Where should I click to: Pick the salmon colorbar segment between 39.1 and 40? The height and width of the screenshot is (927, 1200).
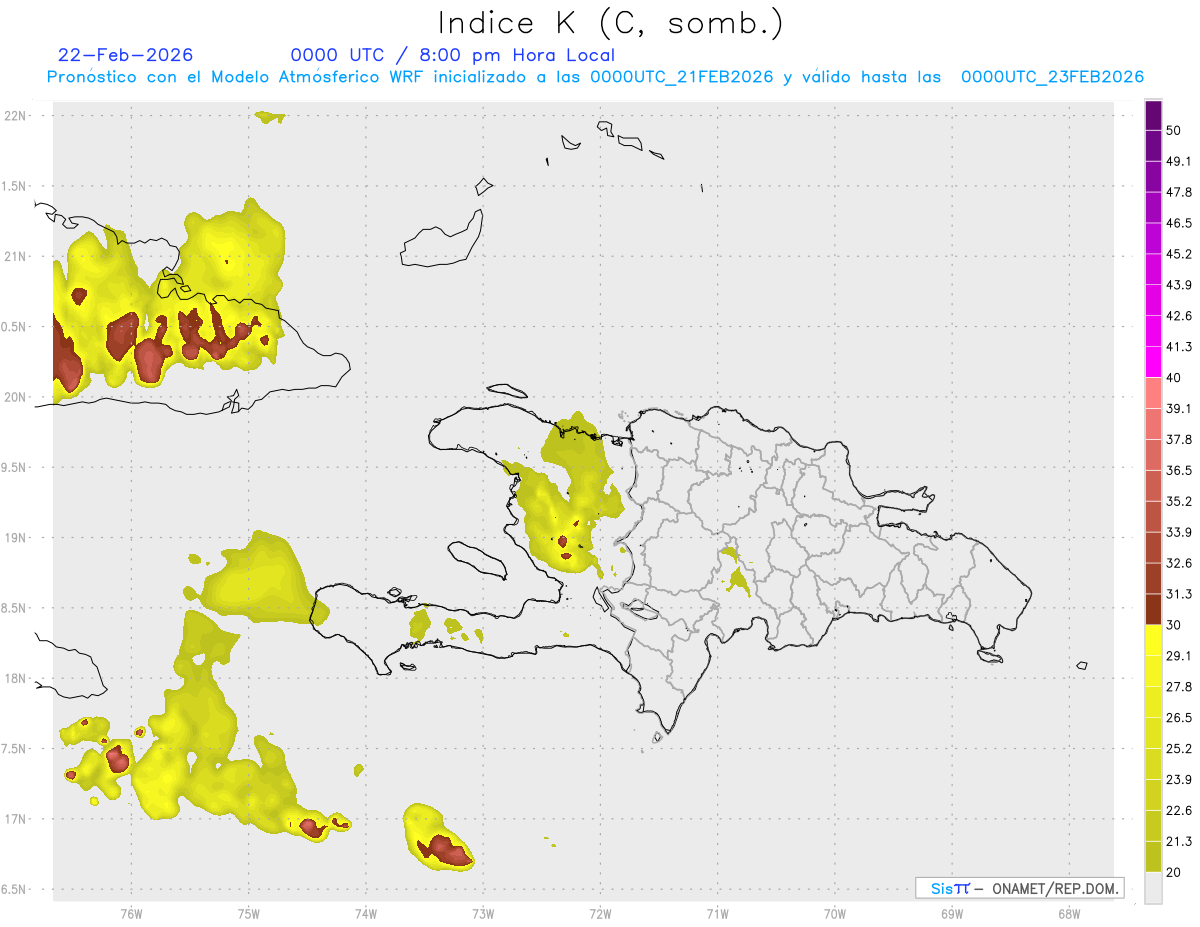[x=1153, y=393]
